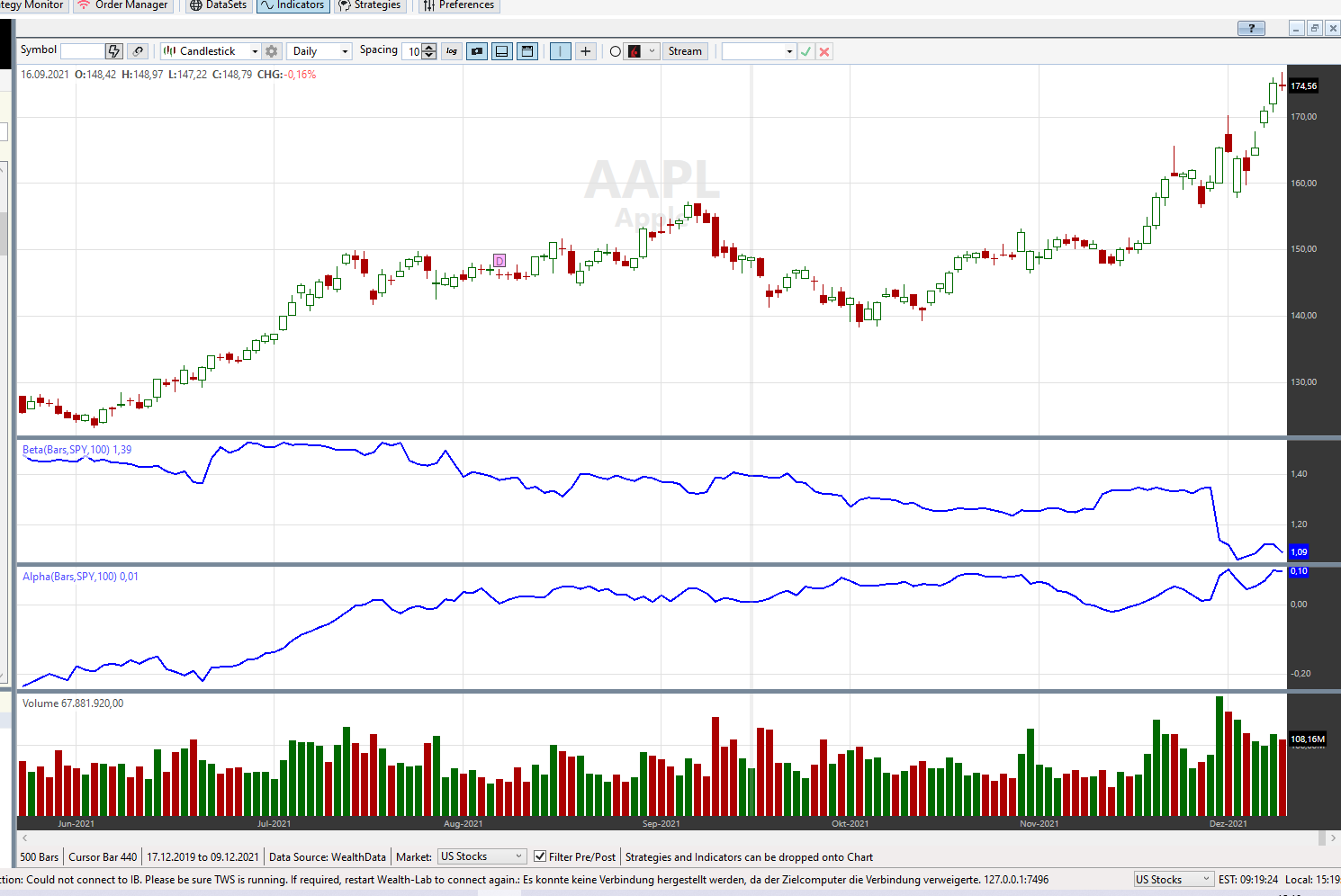This screenshot has width=1341, height=896.
Task: Click the Data Source: WealthData text
Action: [x=328, y=857]
